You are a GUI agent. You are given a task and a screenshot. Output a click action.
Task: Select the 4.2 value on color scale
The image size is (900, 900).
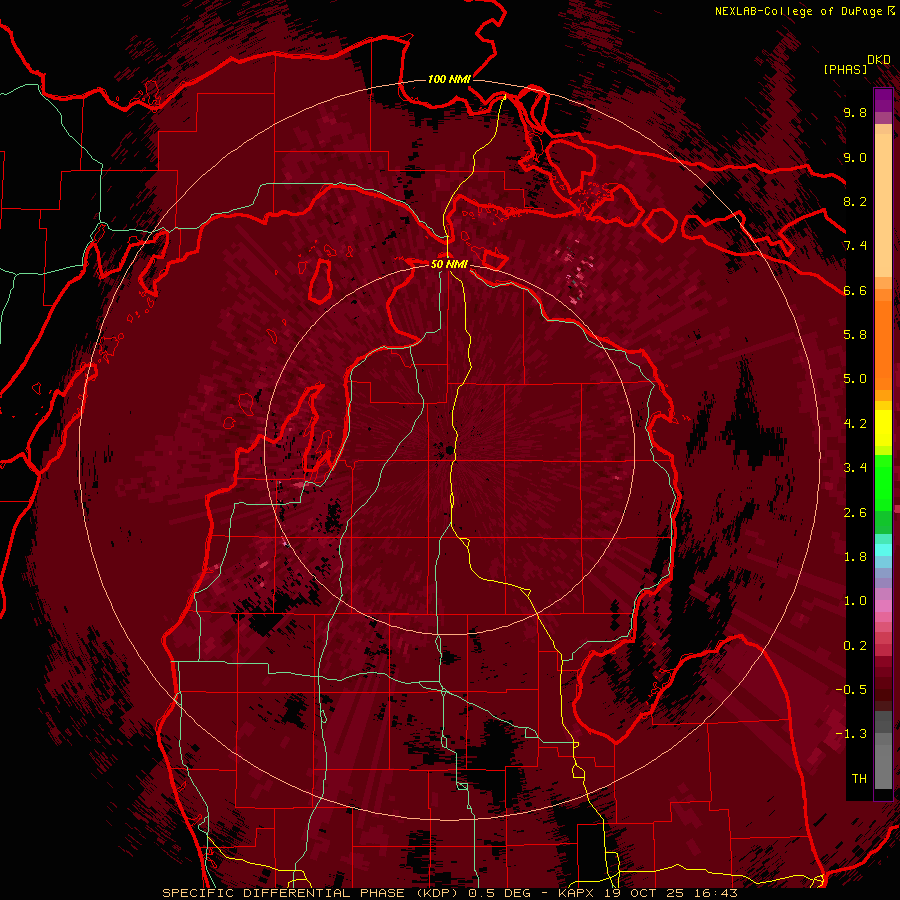coord(855,424)
